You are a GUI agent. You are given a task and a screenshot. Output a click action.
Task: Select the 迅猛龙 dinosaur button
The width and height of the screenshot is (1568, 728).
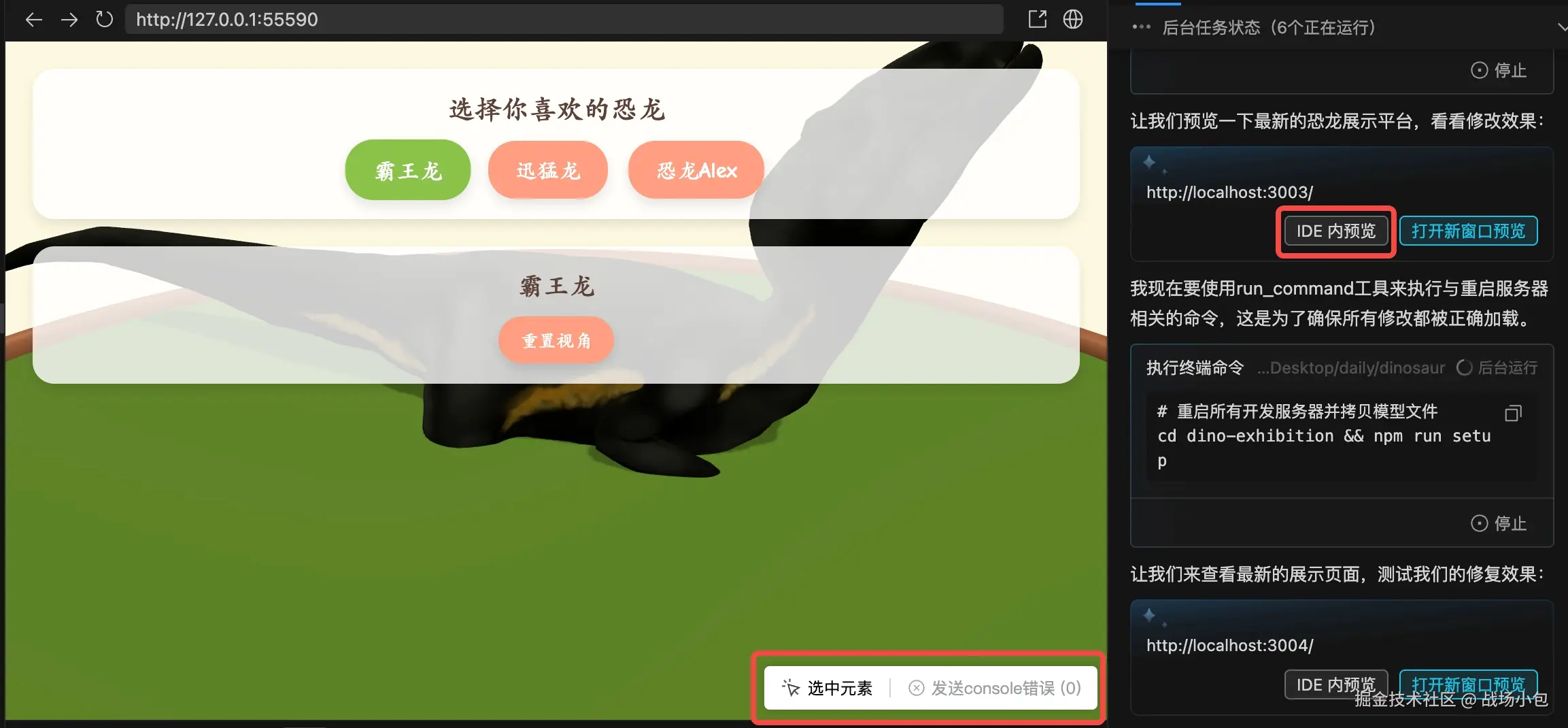click(x=548, y=170)
